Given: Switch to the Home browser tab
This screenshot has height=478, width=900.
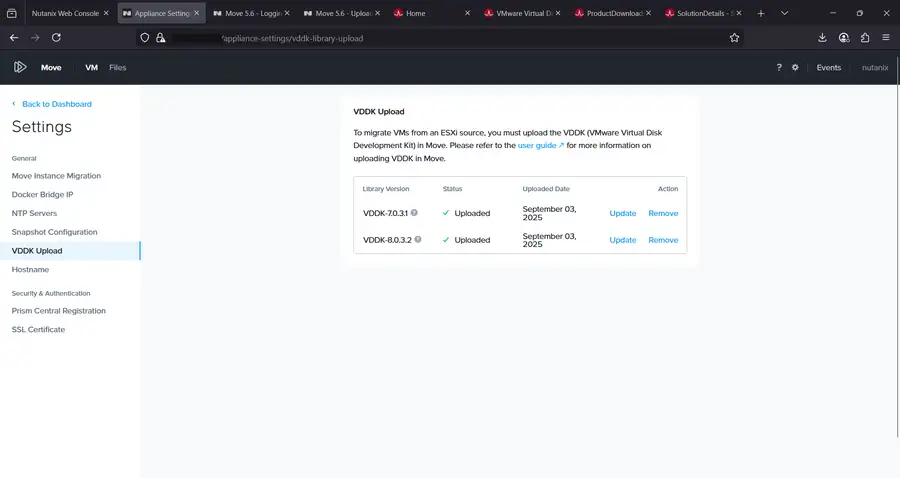Looking at the screenshot, I should click(432, 13).
